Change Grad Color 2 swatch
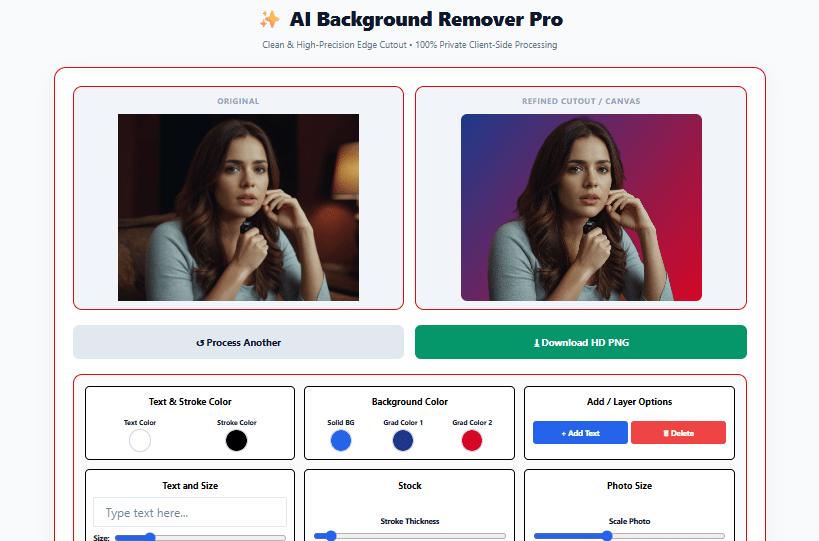Viewport: 819px width, 541px height. 472,441
